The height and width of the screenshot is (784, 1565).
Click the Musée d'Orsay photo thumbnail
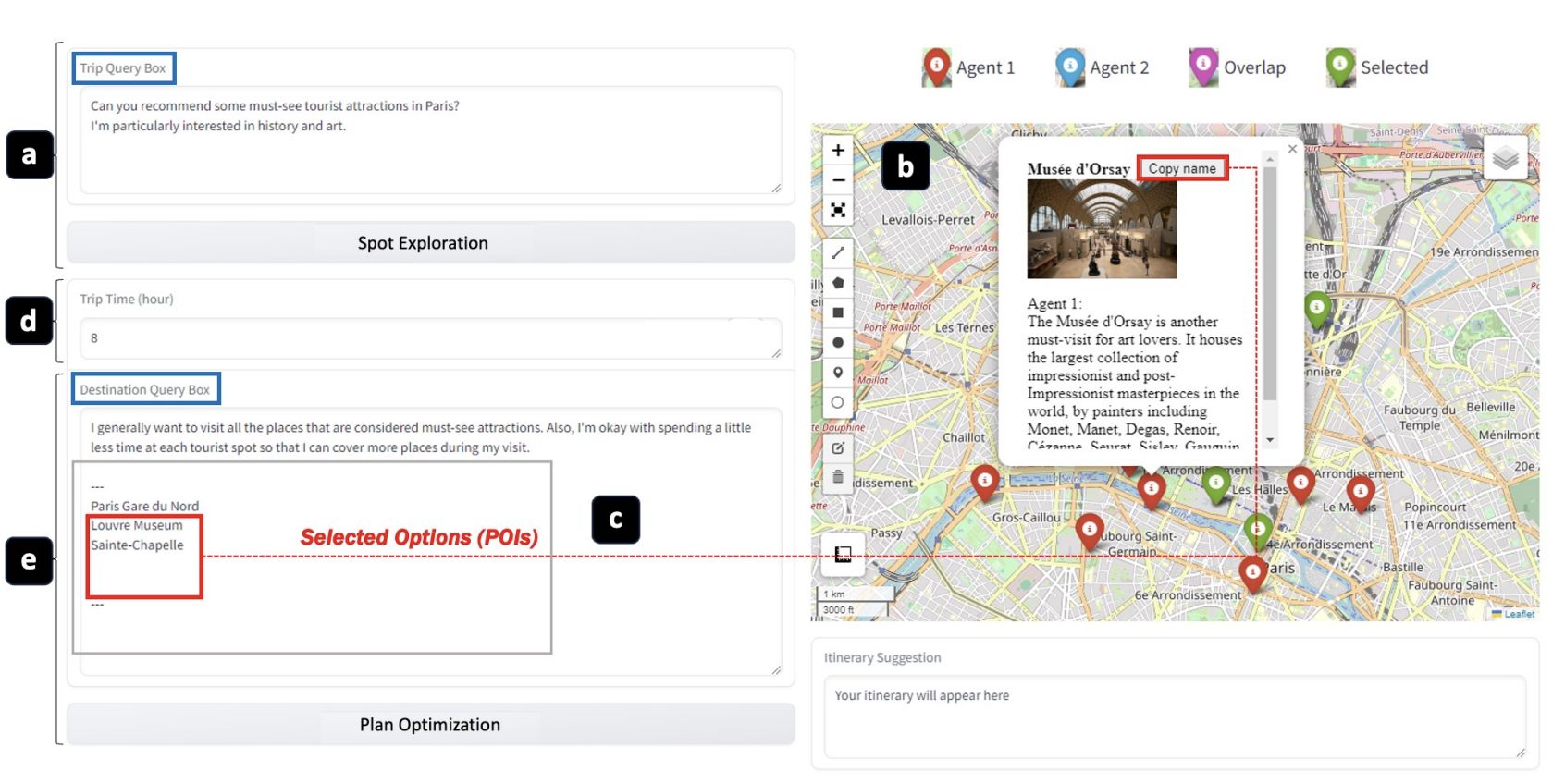click(1102, 229)
